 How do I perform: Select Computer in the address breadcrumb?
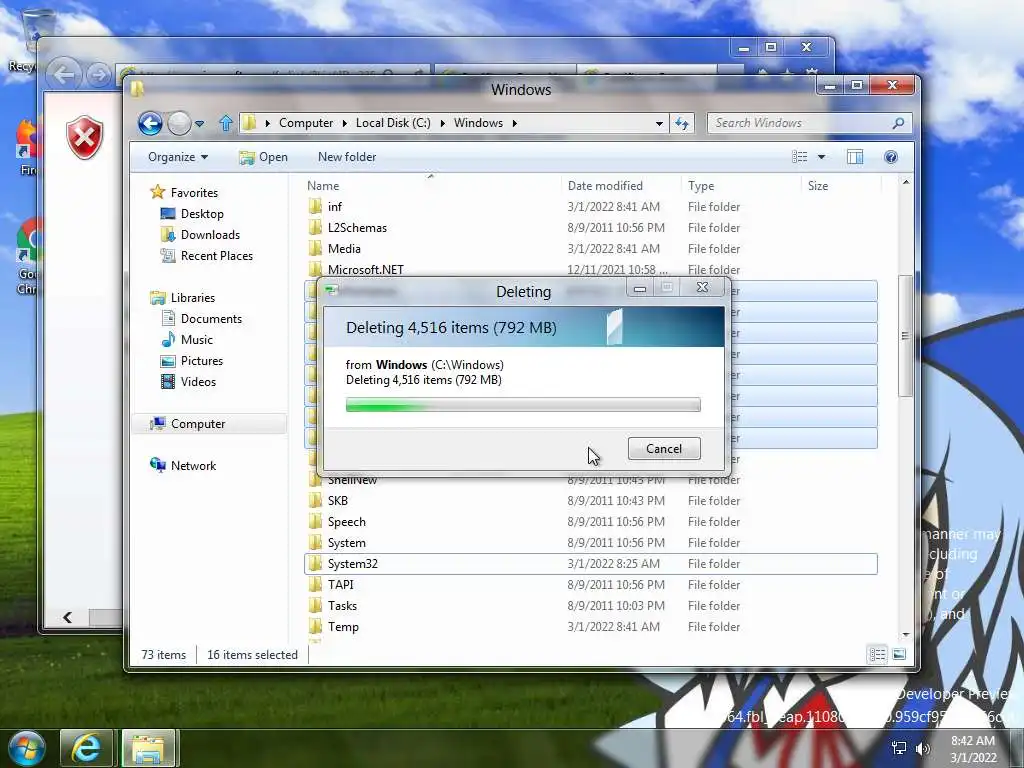(x=306, y=123)
